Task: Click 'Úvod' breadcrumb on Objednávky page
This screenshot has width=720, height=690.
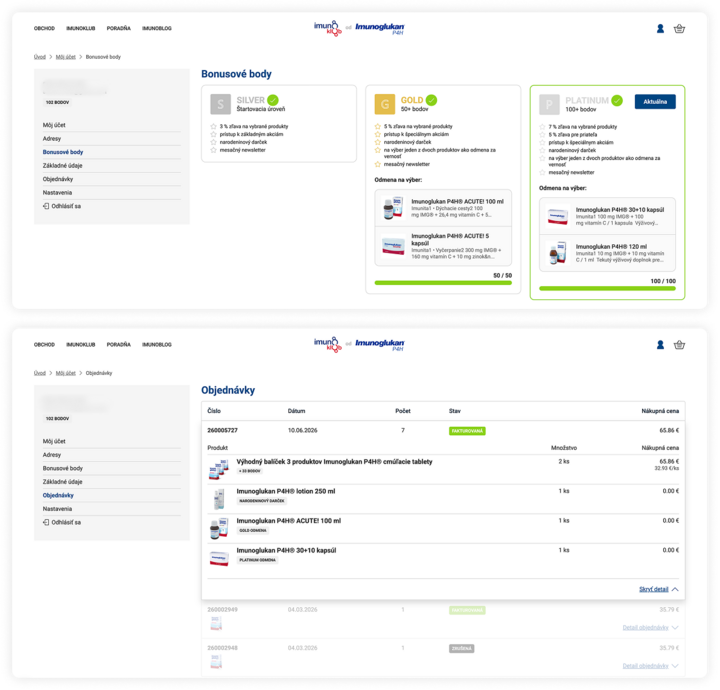Action: tap(40, 373)
